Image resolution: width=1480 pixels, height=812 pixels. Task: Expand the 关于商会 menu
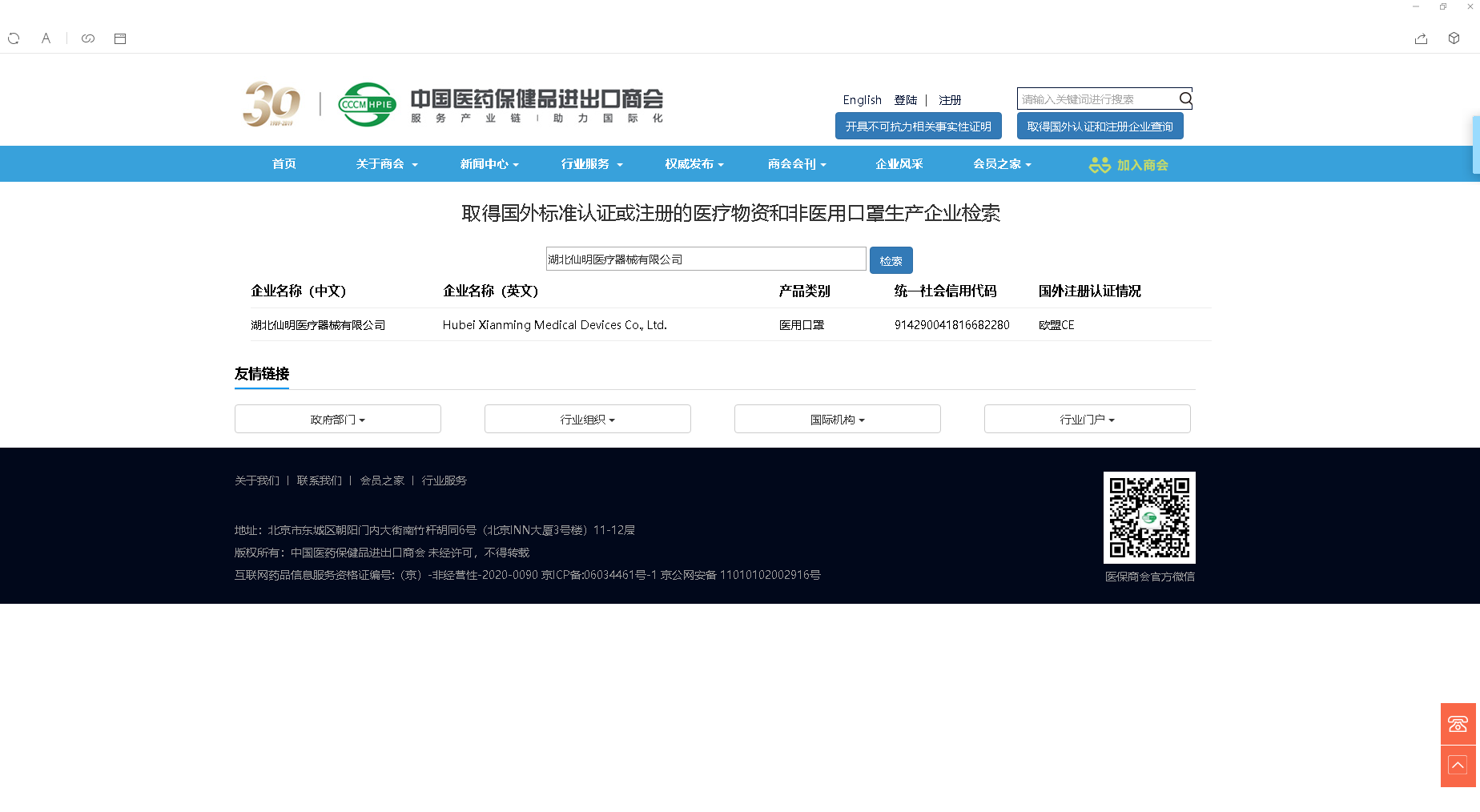[387, 164]
